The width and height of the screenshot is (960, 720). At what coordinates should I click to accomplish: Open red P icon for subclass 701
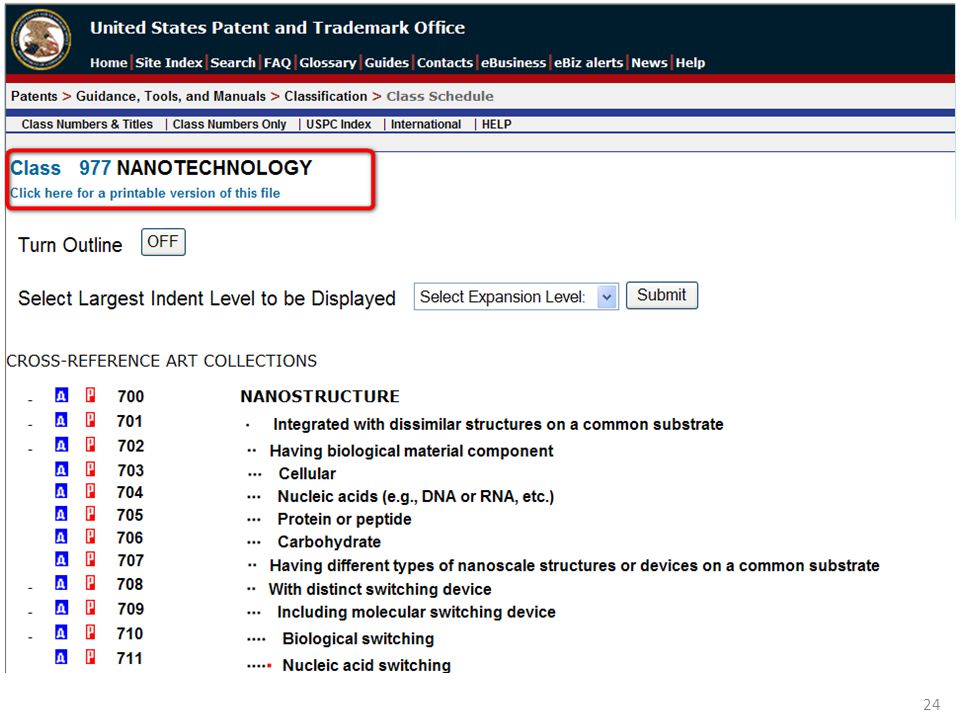pos(90,420)
